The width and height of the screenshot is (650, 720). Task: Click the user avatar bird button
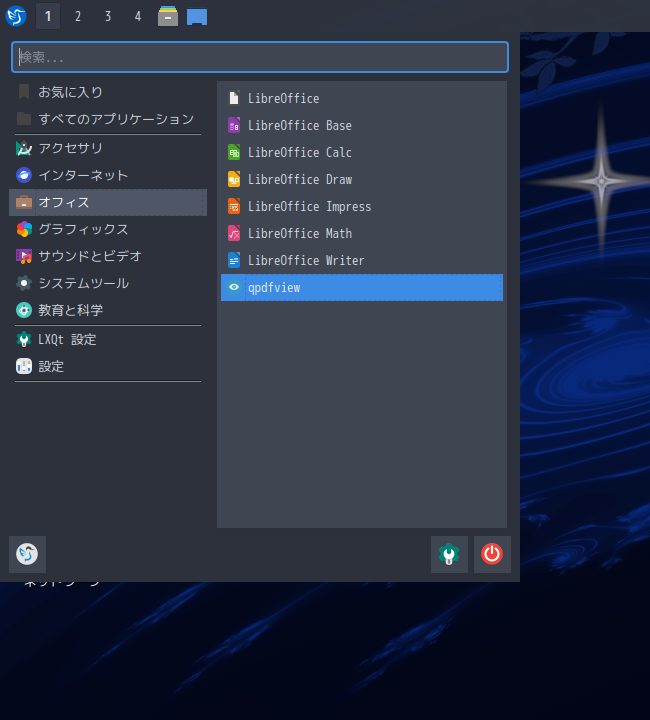28,554
